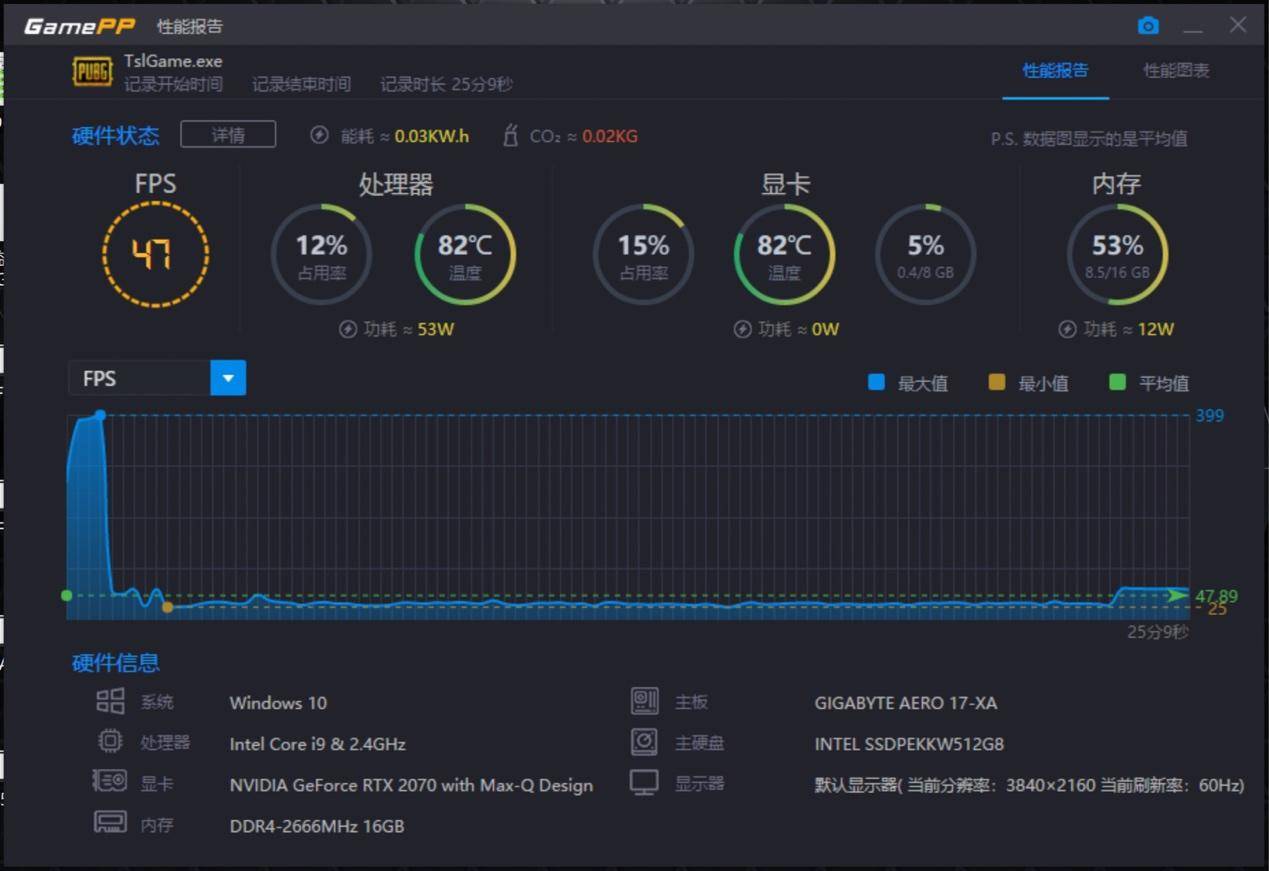Click the processor 12% usage gauge
The width and height of the screenshot is (1269, 871).
(322, 254)
